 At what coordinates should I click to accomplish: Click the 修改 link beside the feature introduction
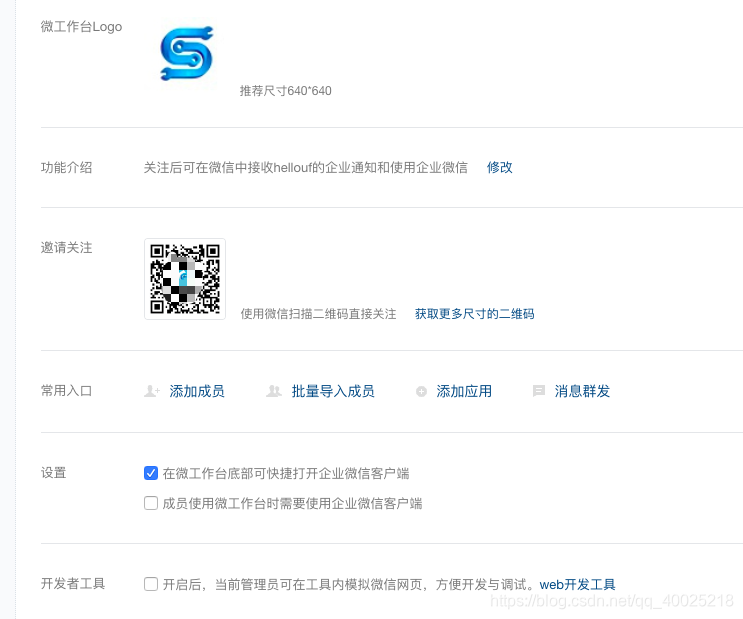point(499,167)
